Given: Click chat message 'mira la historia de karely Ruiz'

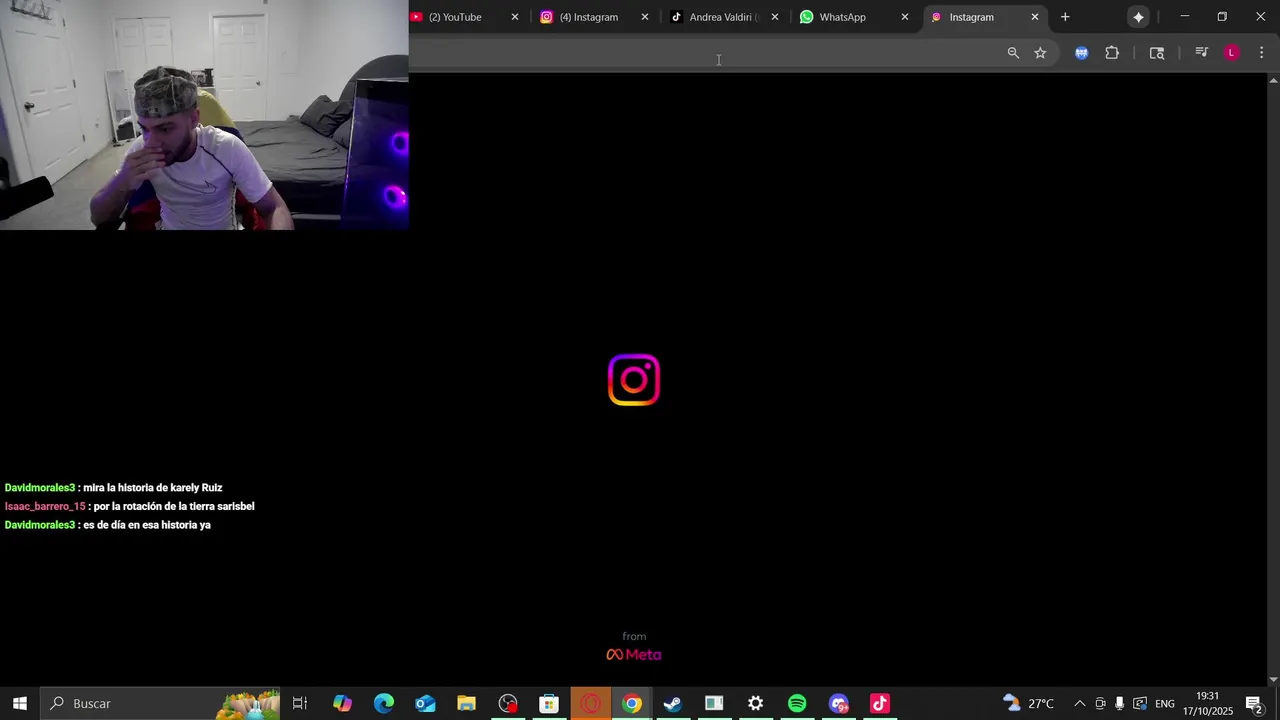Looking at the screenshot, I should coord(153,488).
